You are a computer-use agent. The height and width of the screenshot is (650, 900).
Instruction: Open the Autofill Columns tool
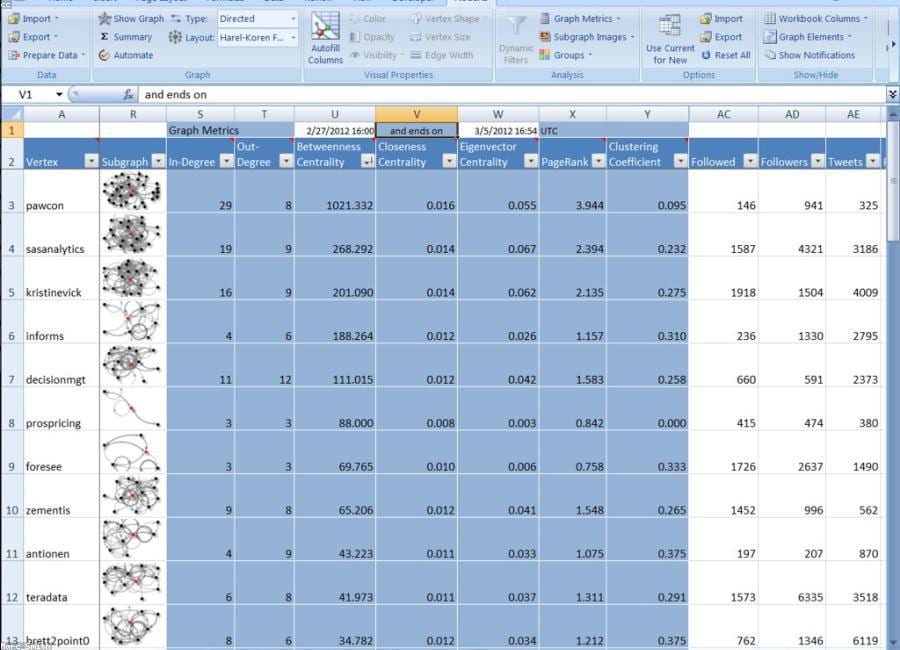point(325,38)
